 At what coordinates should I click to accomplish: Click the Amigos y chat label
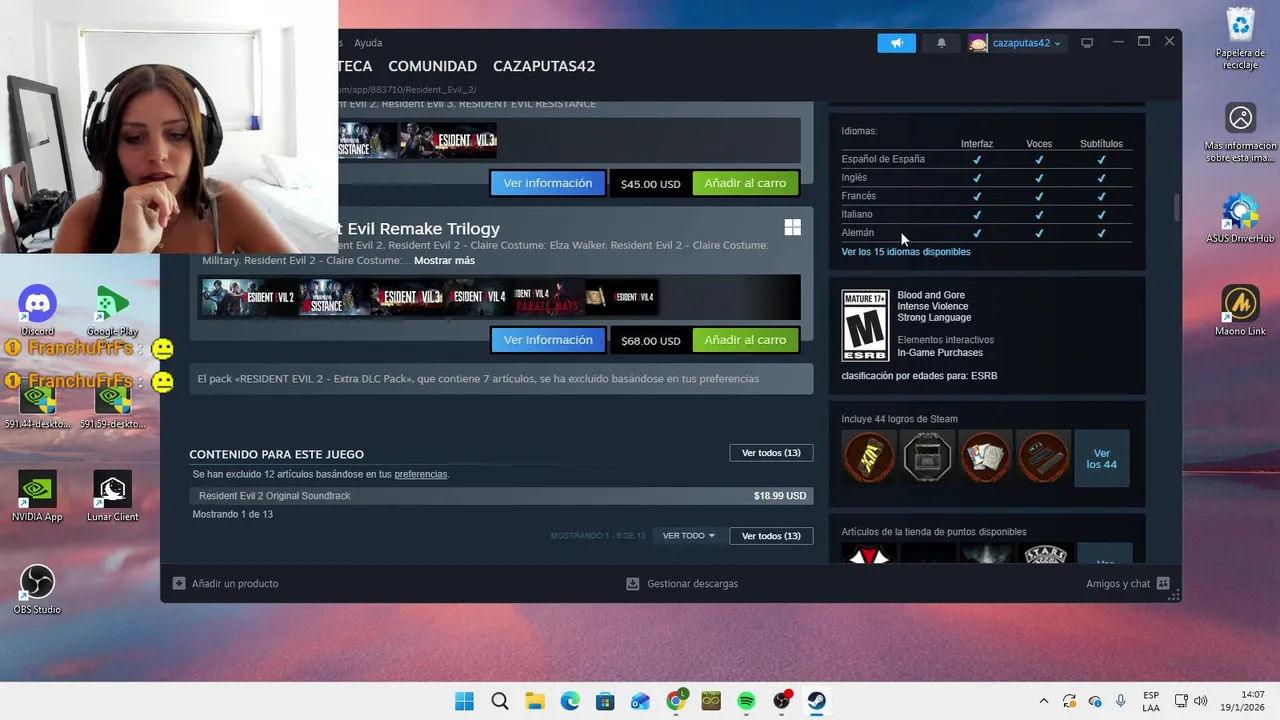pos(1118,583)
